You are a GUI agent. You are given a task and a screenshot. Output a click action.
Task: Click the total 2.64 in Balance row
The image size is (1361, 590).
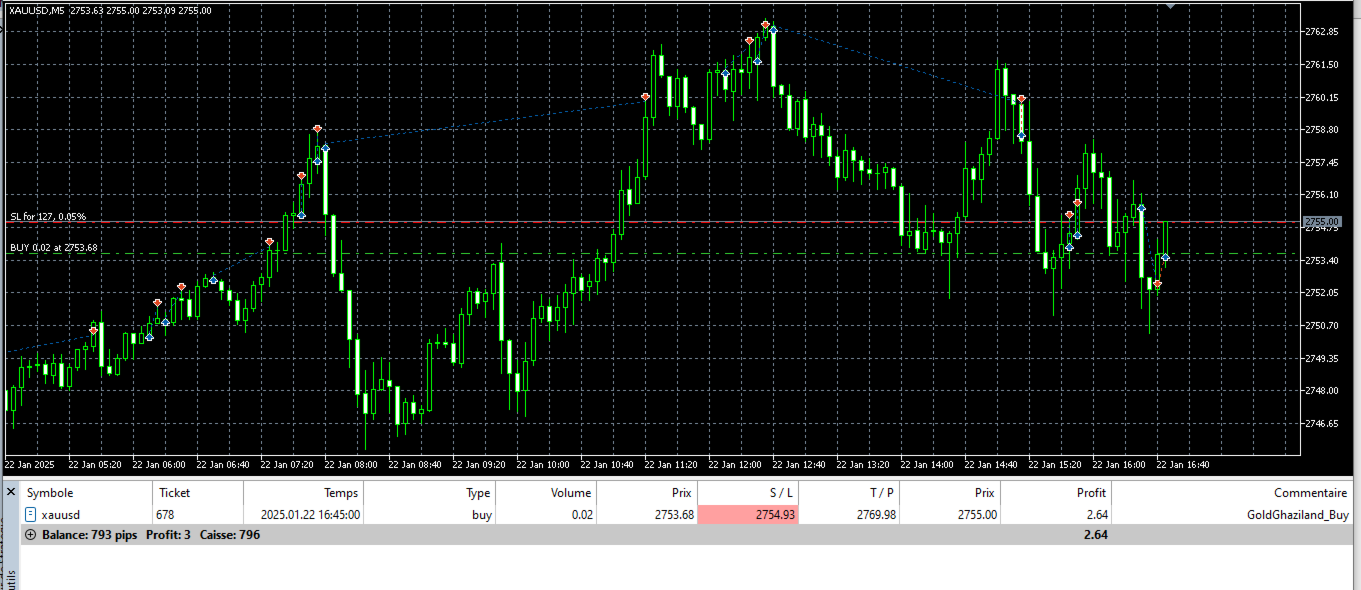point(1095,535)
